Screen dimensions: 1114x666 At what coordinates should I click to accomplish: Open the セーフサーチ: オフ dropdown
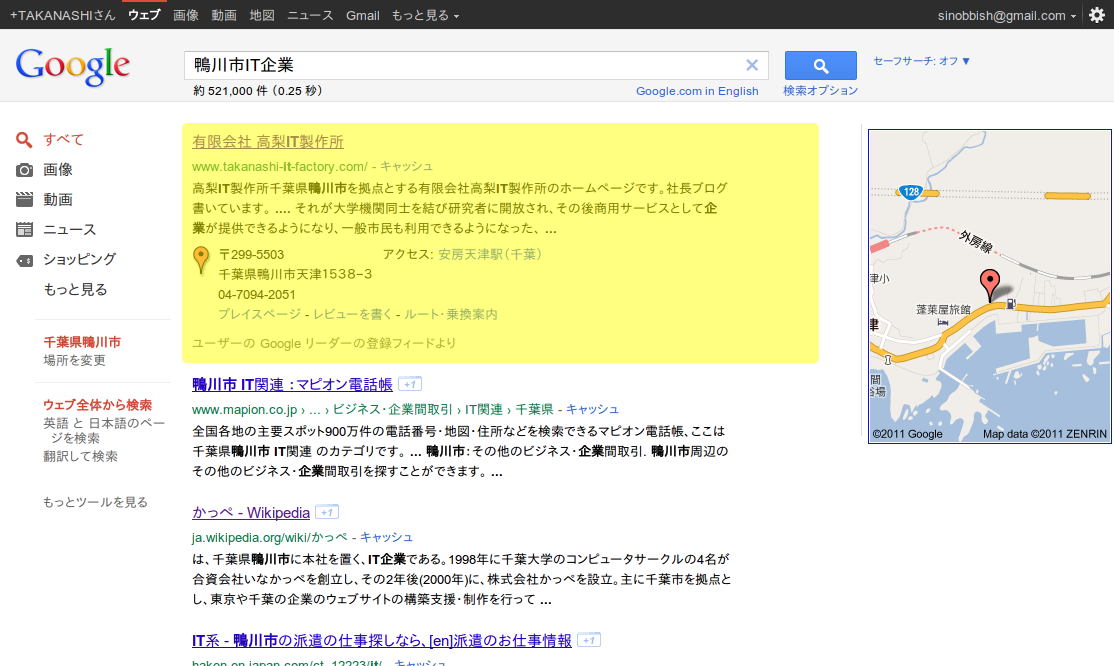pos(921,61)
